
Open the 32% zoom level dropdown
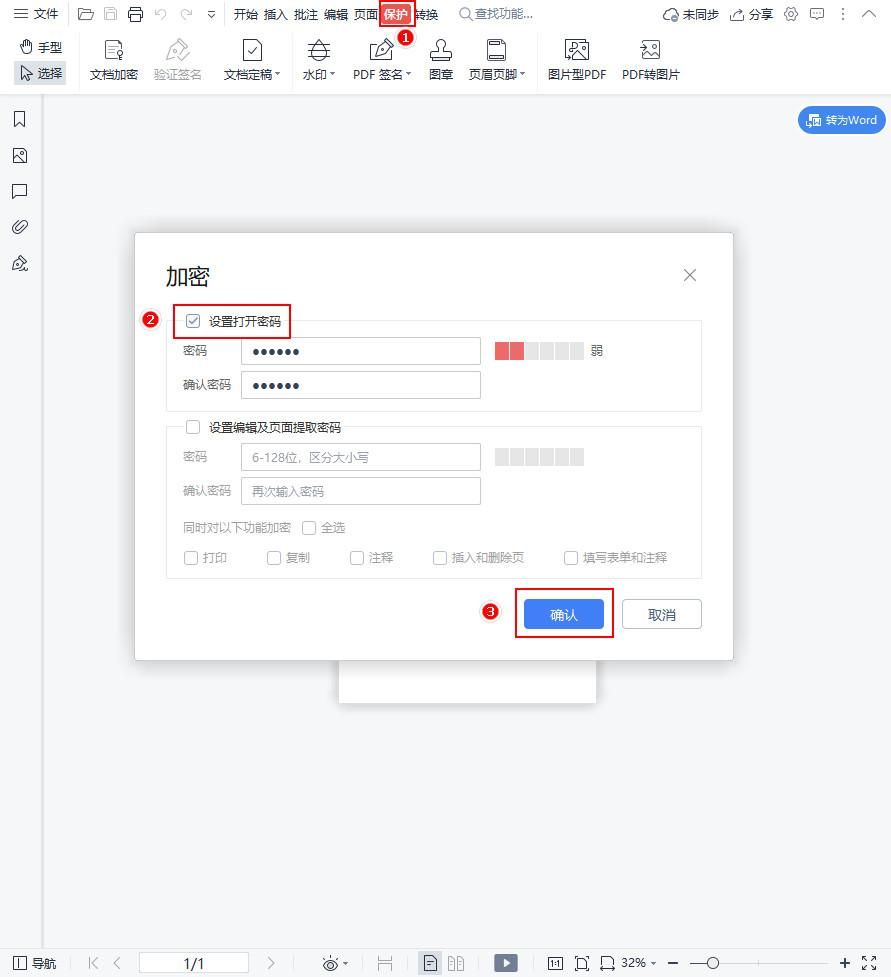point(638,963)
